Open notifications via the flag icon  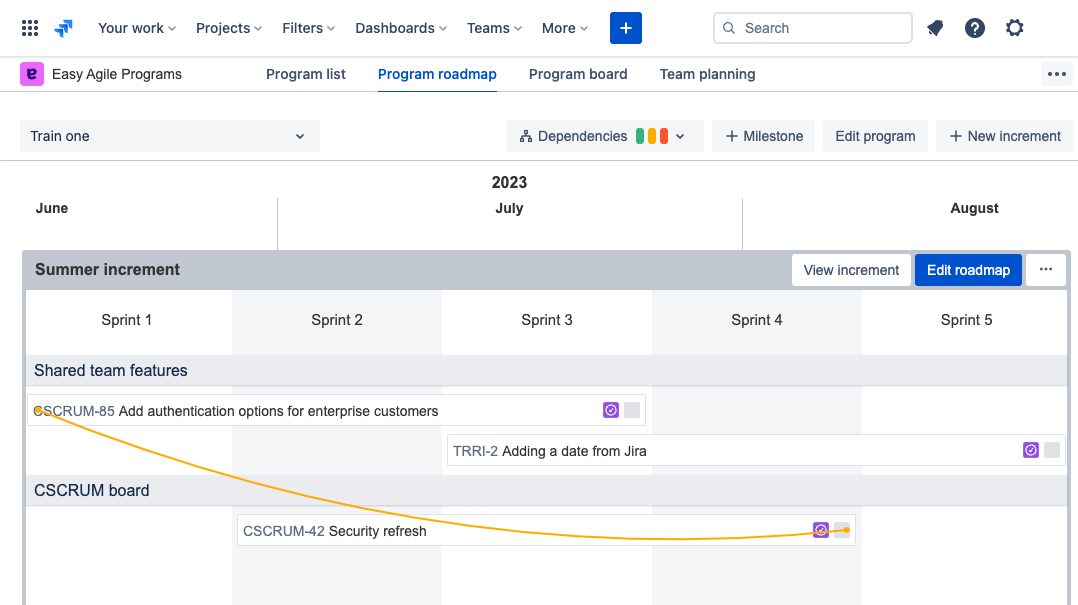[935, 28]
